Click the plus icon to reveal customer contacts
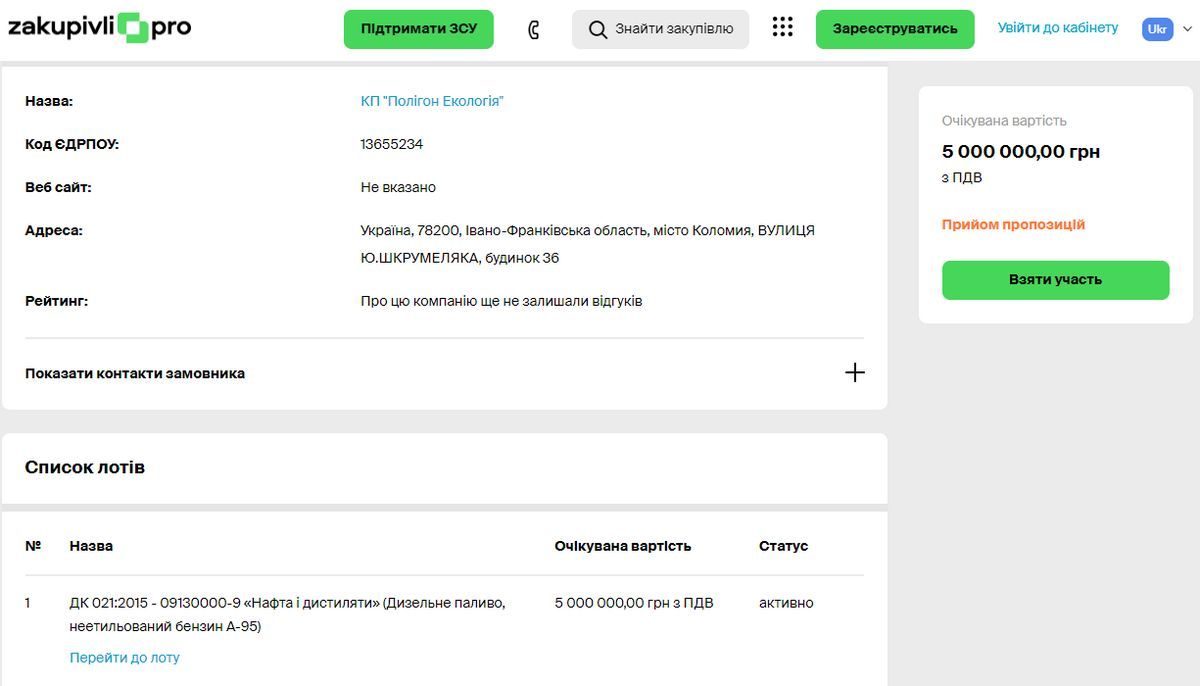Viewport: 1200px width, 686px height. point(855,372)
